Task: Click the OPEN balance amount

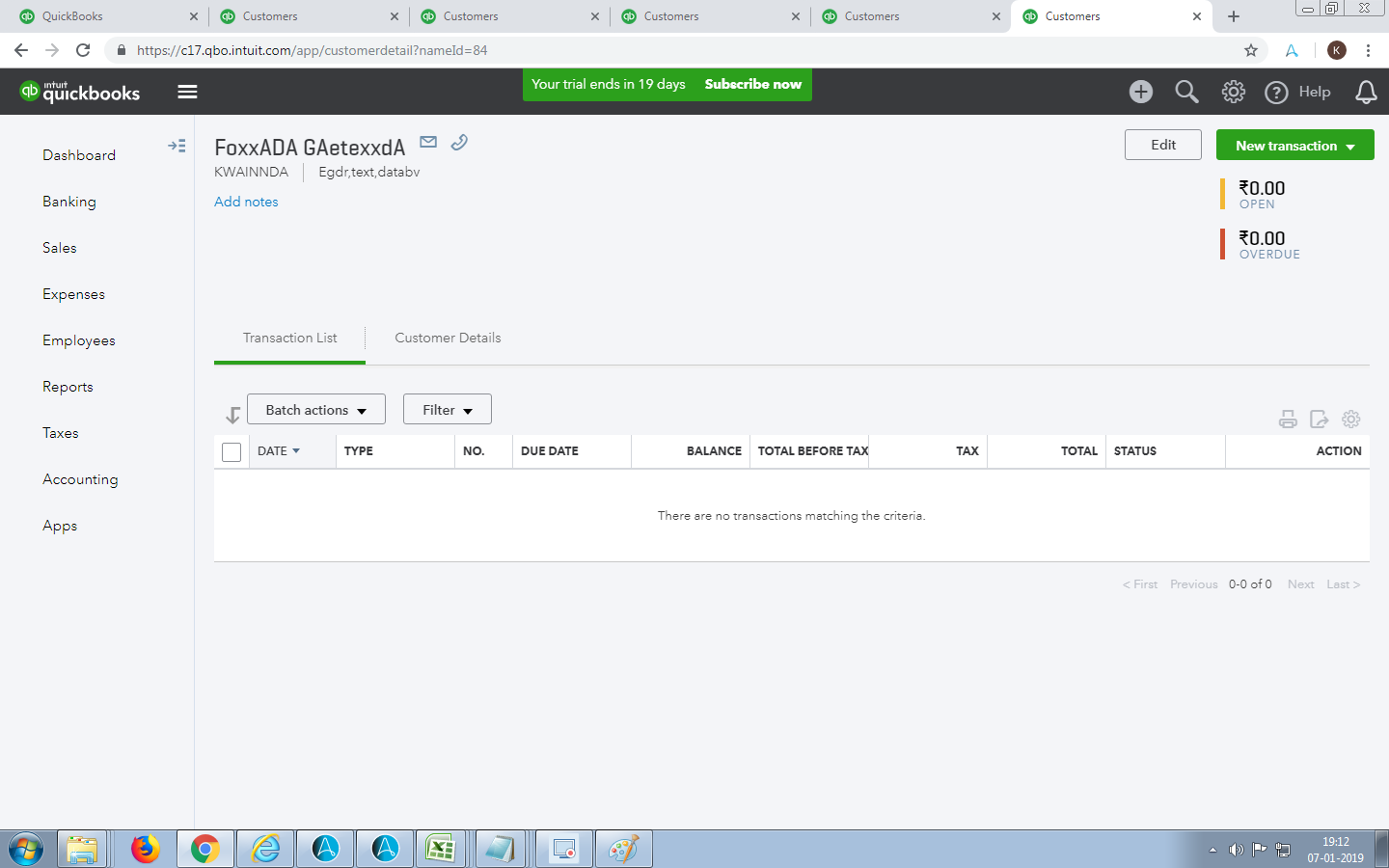Action: tap(1262, 188)
